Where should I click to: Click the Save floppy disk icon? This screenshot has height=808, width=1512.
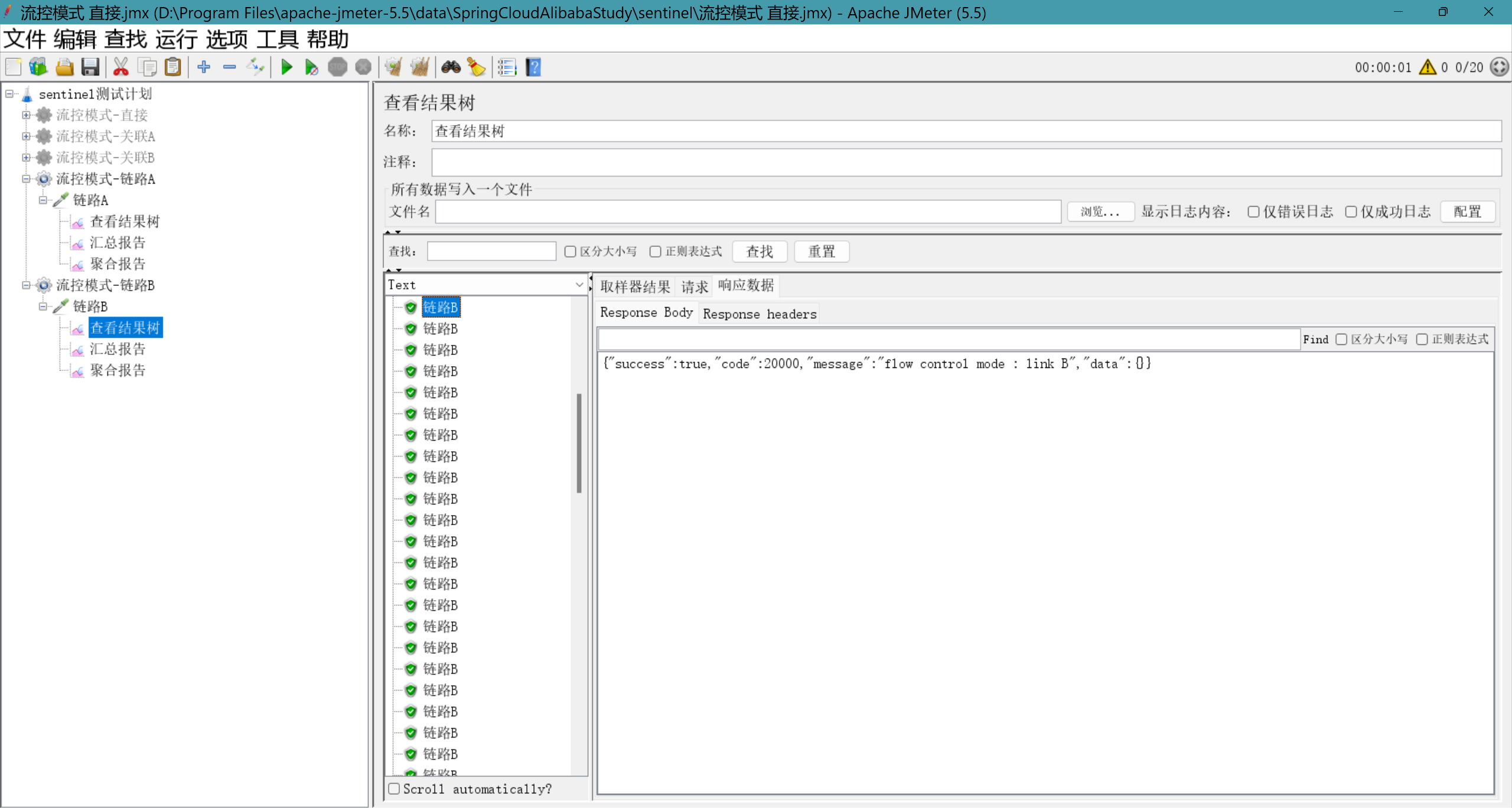90,67
